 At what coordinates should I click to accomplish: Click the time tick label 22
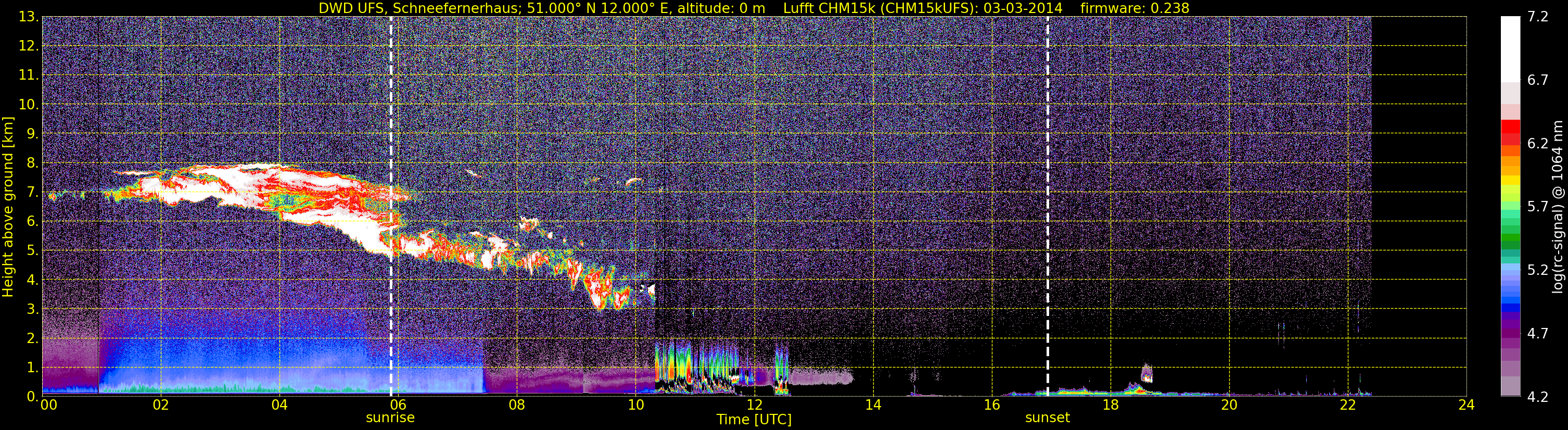(1348, 405)
